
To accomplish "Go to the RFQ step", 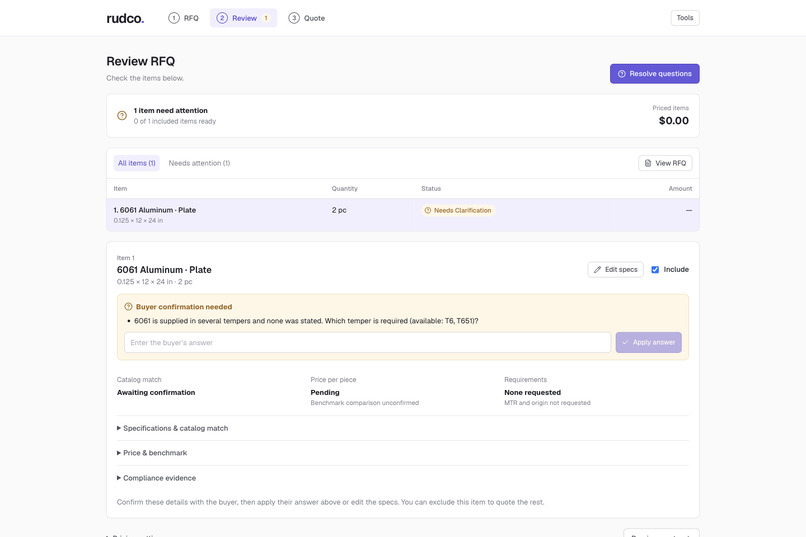I will (183, 18).
